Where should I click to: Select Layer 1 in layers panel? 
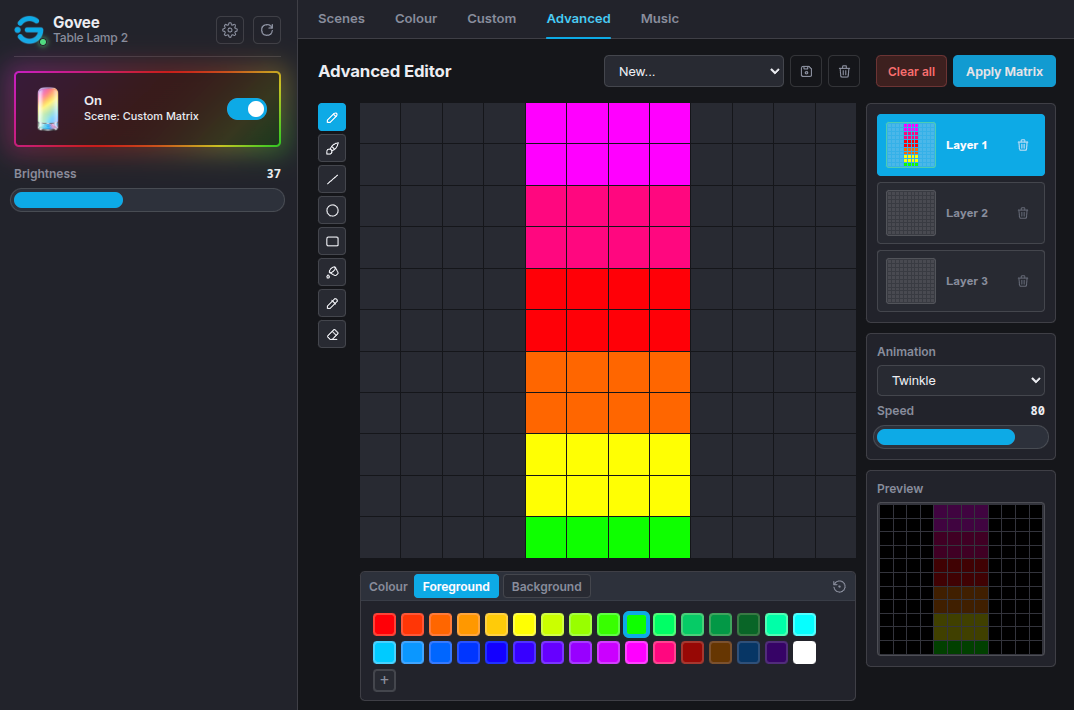(x=960, y=145)
